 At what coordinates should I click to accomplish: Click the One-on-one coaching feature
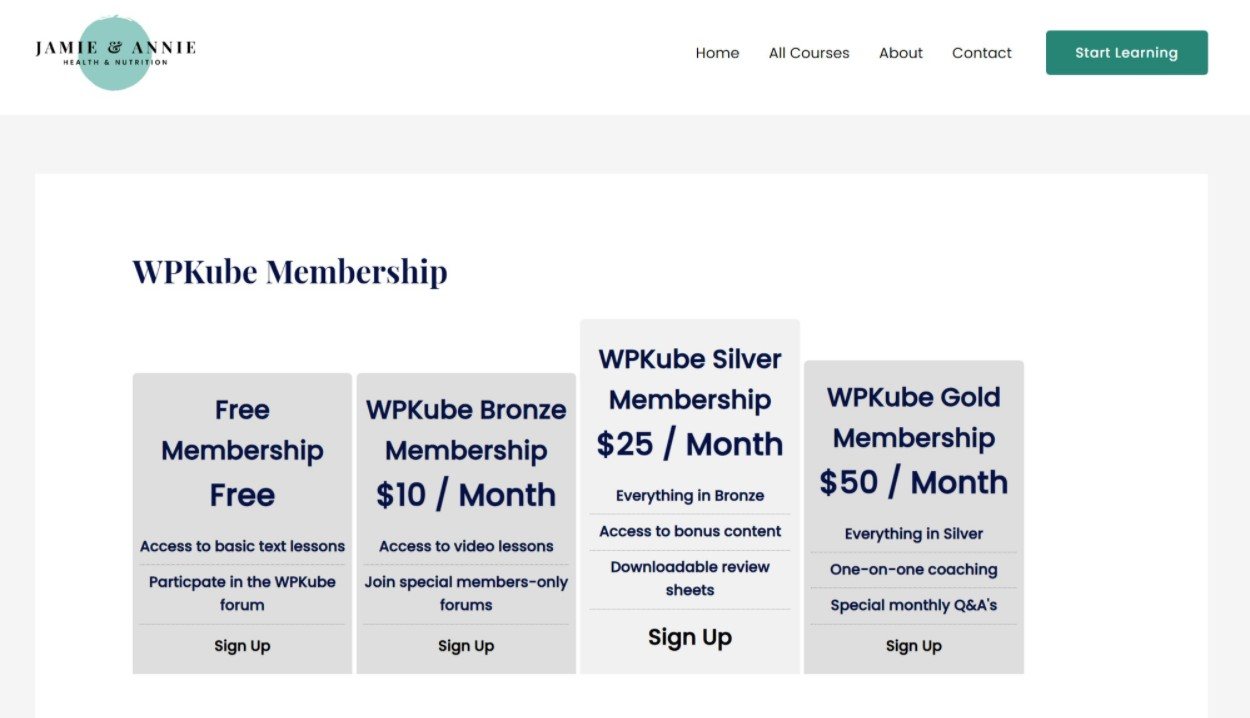click(x=914, y=569)
